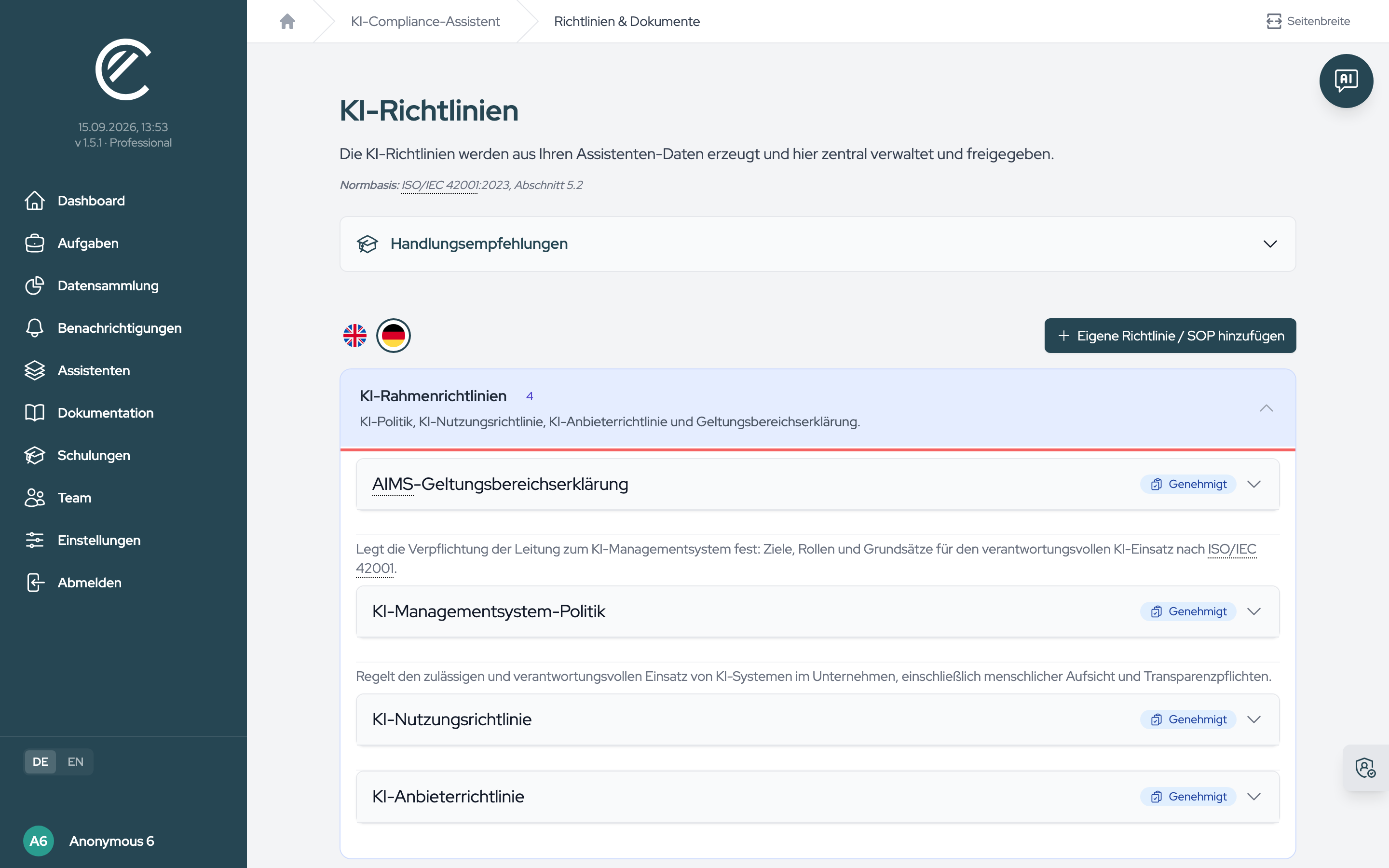Select the German flag language icon

coord(393,336)
